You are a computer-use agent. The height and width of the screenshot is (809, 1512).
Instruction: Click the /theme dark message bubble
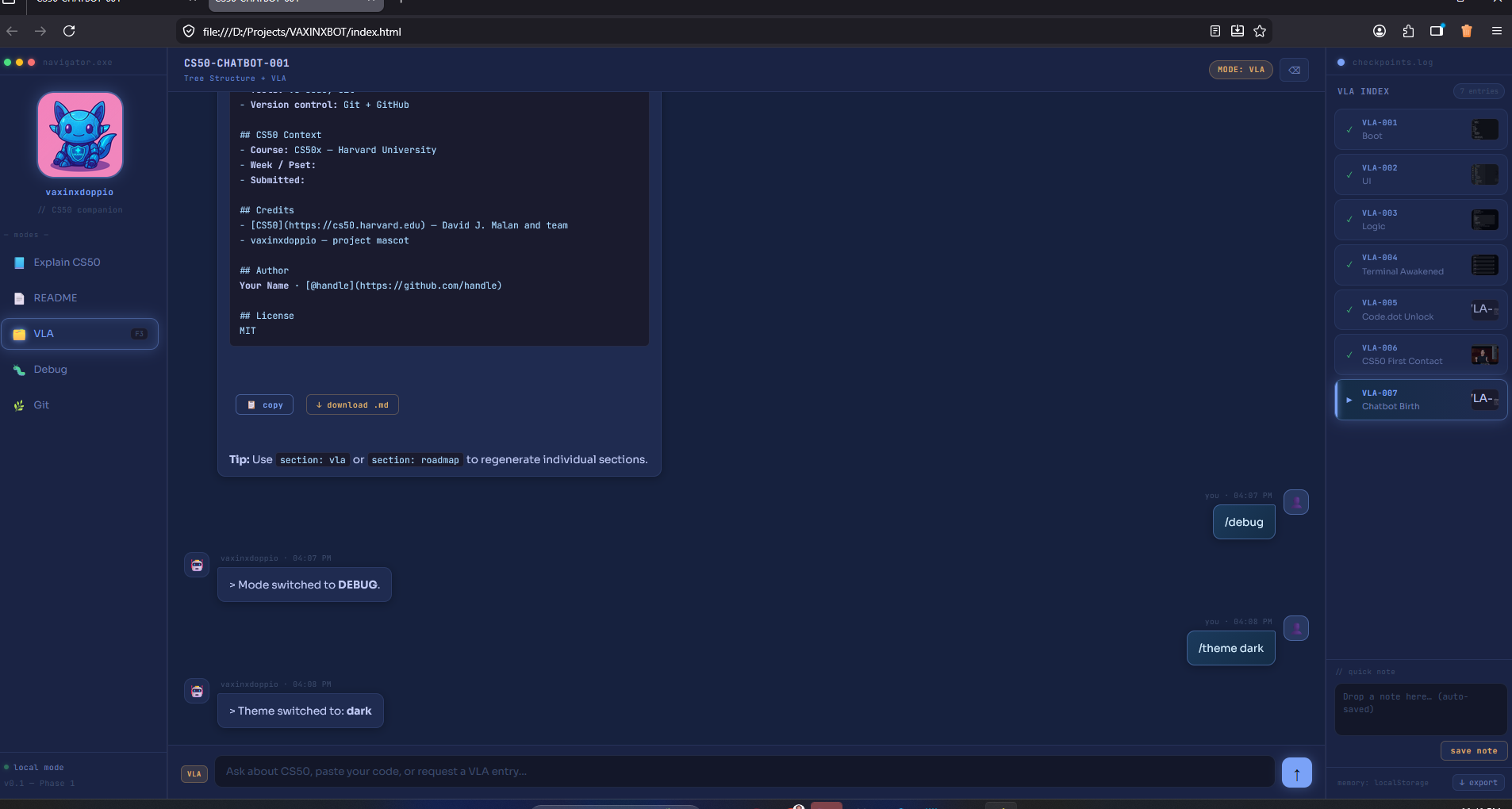1230,648
